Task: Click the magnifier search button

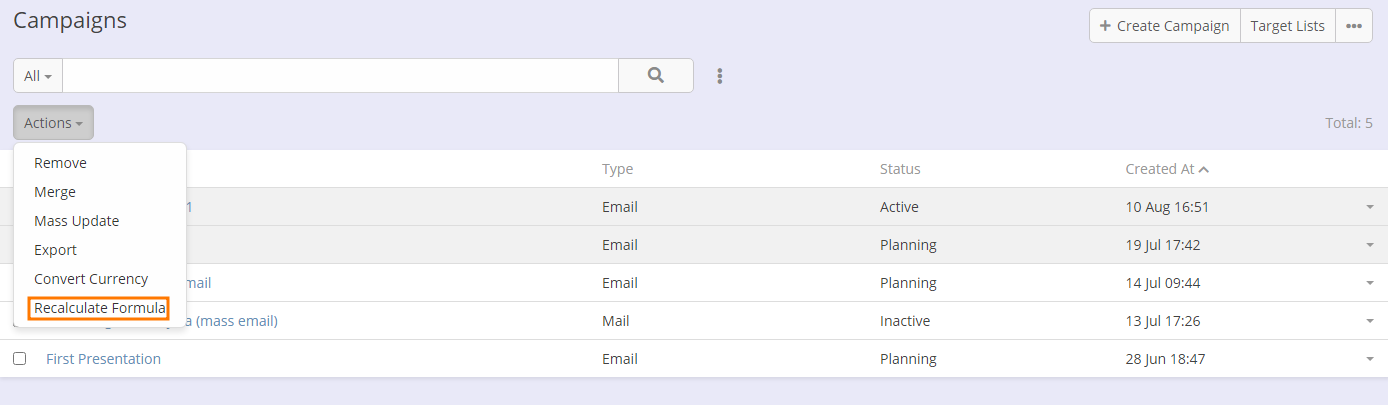Action: [656, 75]
